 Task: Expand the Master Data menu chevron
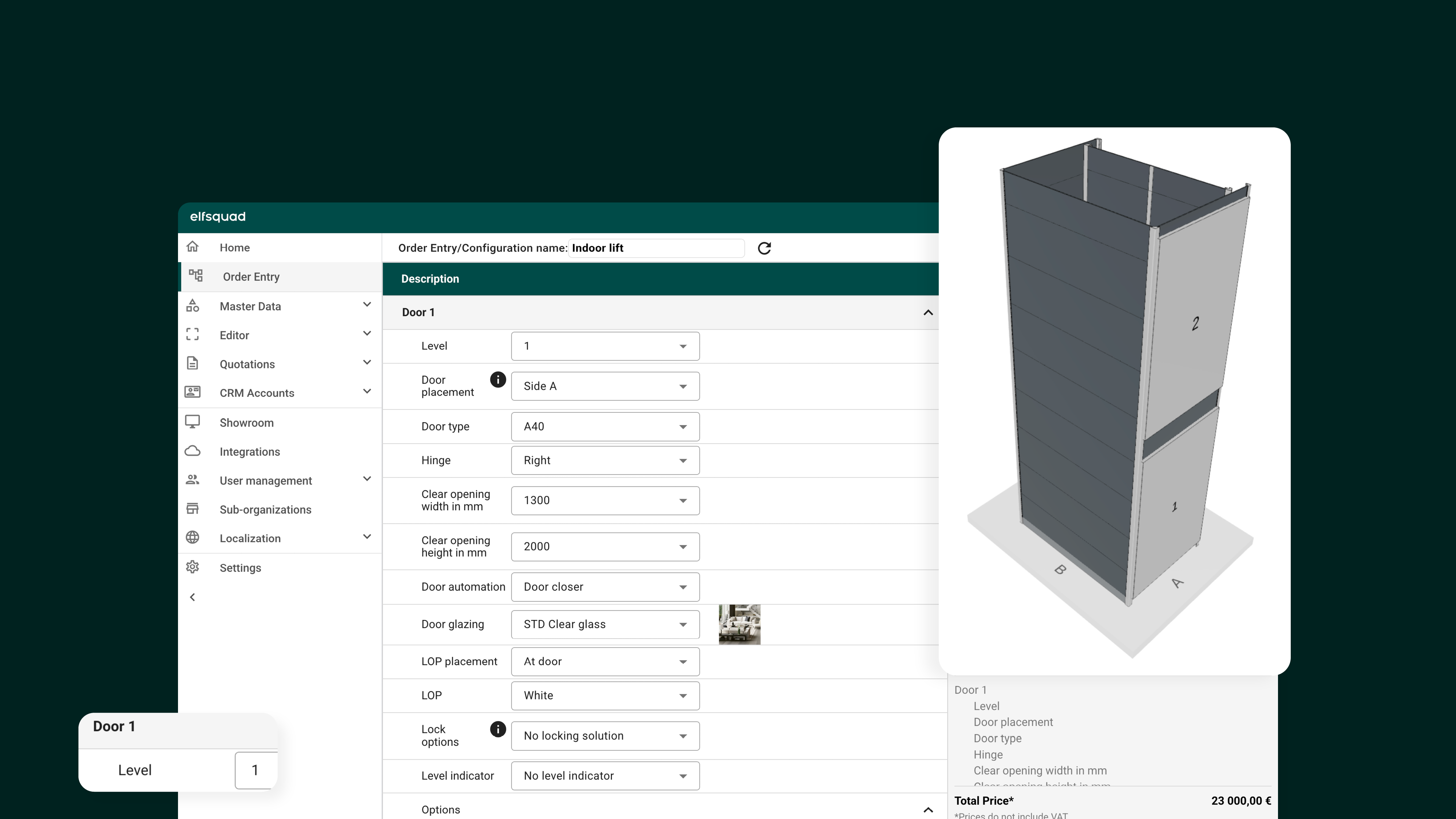pyautogui.click(x=367, y=305)
